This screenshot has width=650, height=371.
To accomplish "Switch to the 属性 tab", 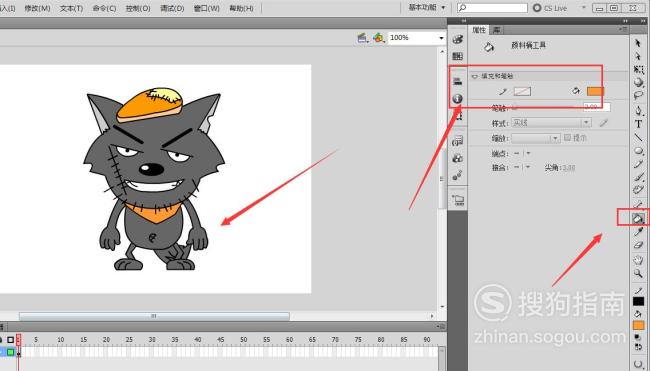I will 479,30.
